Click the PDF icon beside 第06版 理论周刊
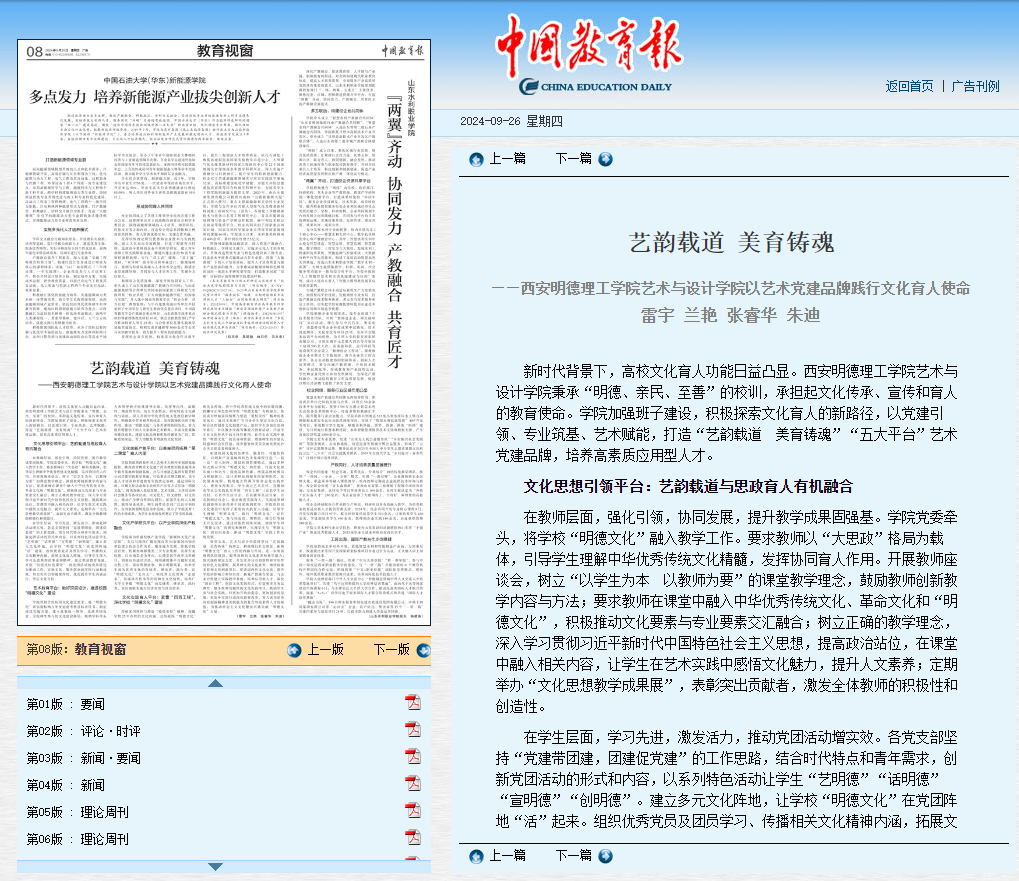The height and width of the screenshot is (881, 1019). [412, 838]
